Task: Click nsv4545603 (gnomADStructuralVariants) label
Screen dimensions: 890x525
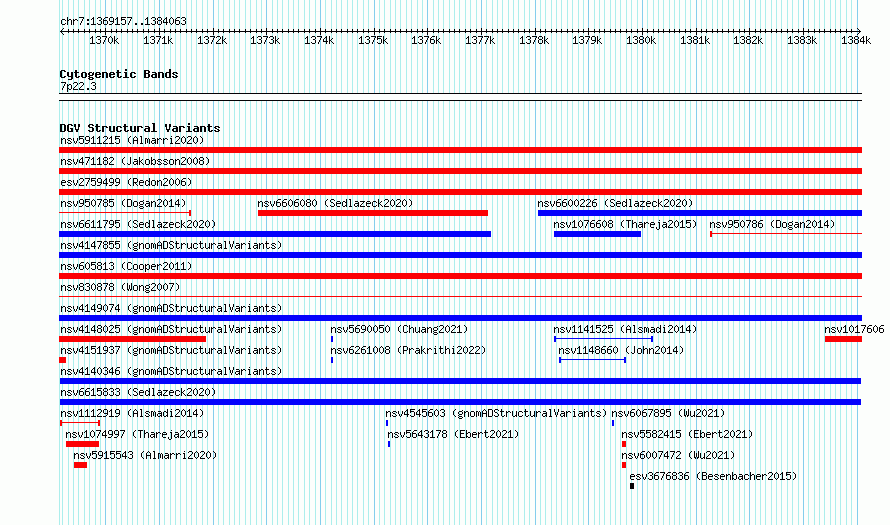Action: coord(496,413)
